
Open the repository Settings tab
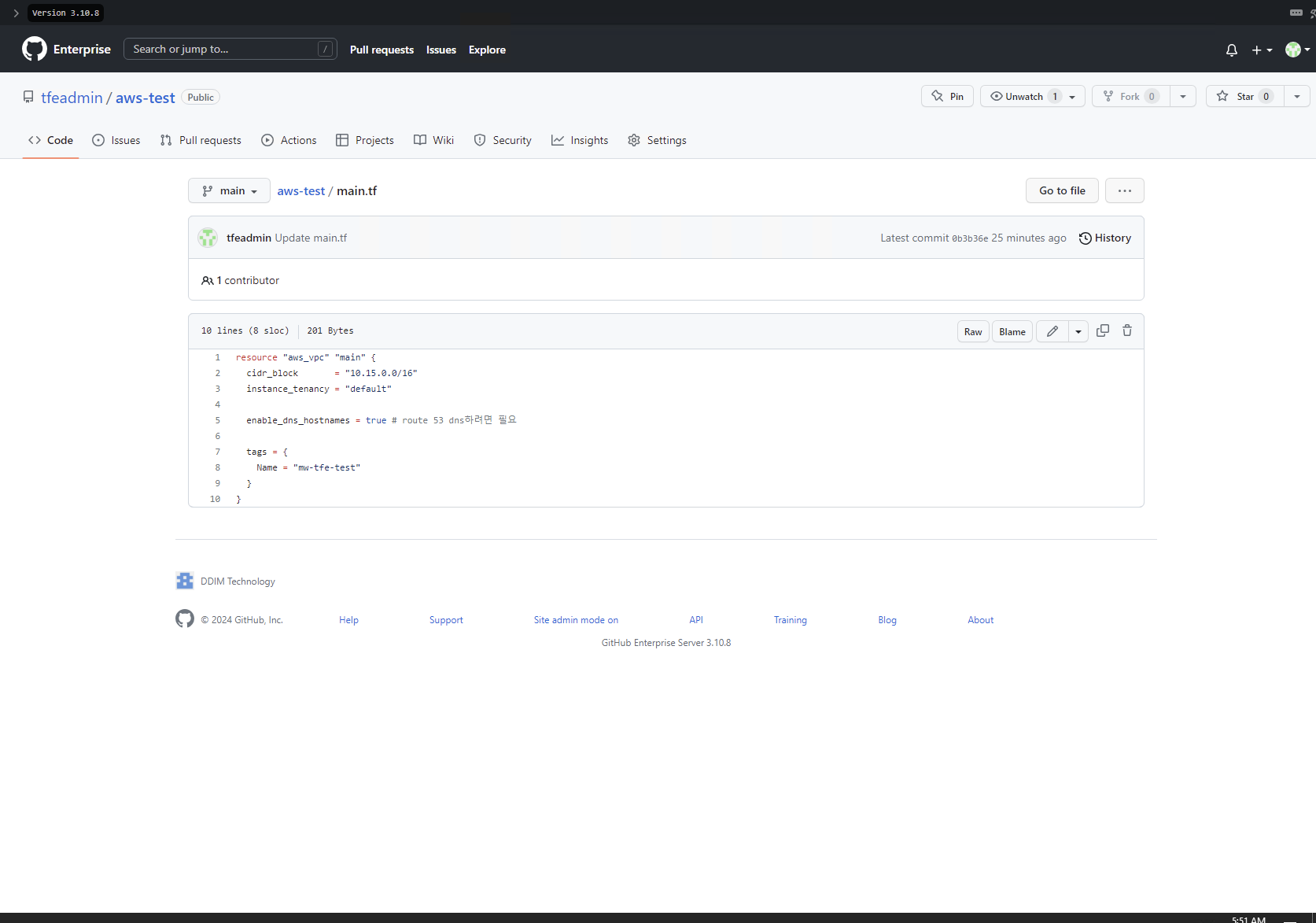[657, 140]
